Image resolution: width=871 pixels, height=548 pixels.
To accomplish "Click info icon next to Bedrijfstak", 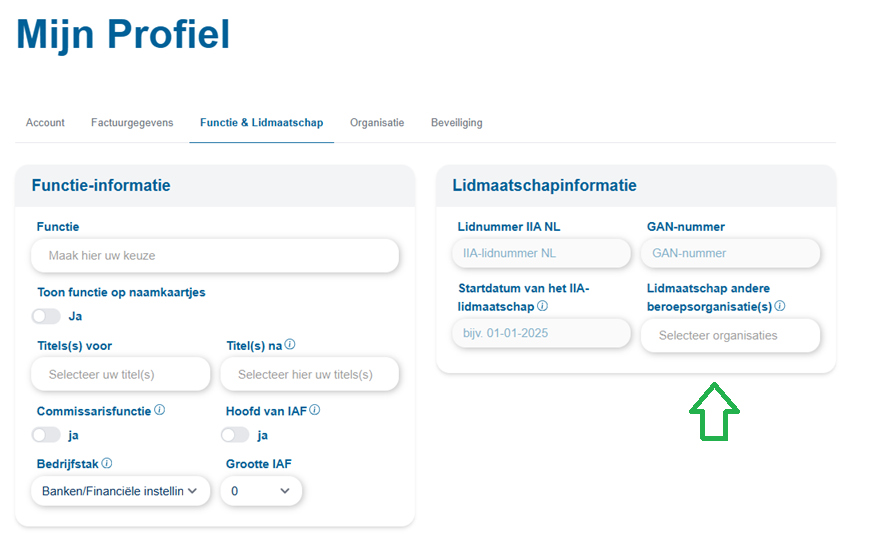I will point(107,464).
